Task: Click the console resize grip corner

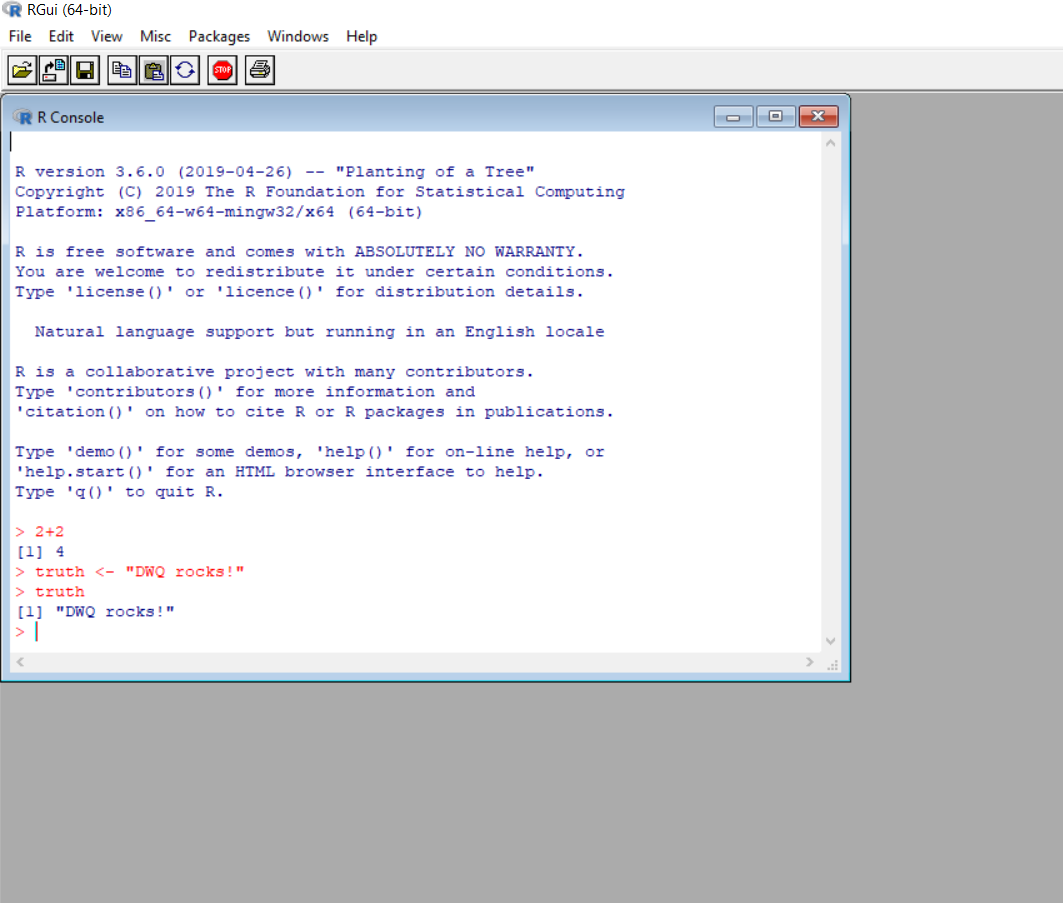Action: click(833, 665)
